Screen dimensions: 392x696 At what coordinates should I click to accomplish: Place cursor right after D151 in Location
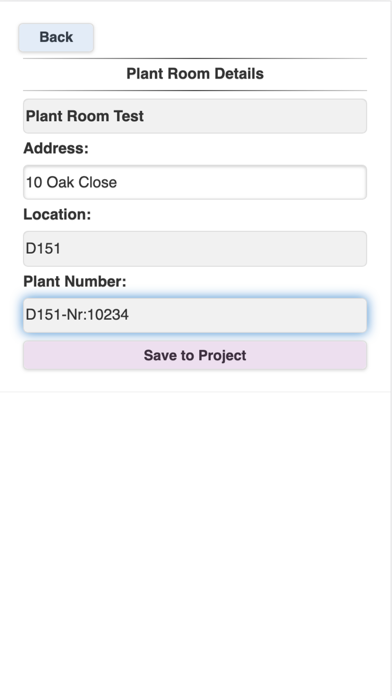[x=62, y=249]
